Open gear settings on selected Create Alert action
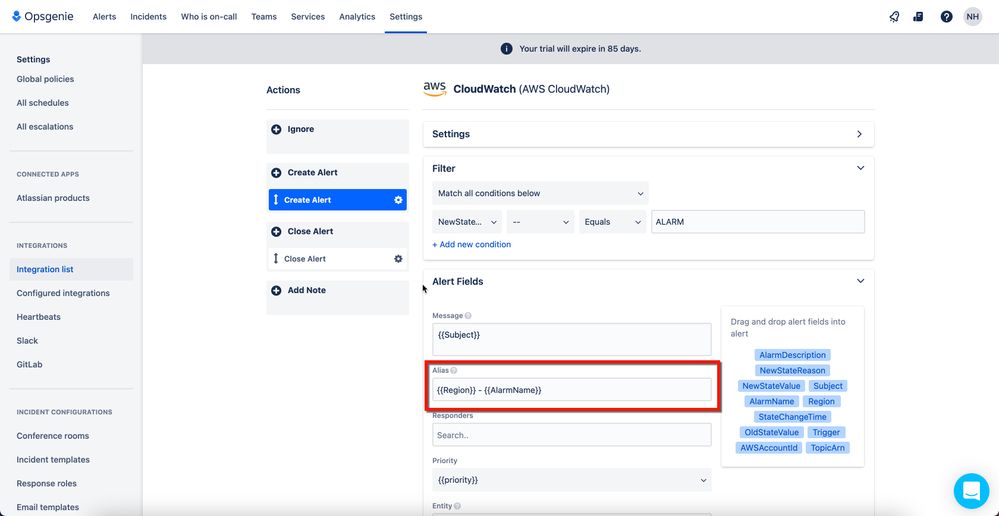Viewport: 999px width, 516px height. tap(398, 200)
